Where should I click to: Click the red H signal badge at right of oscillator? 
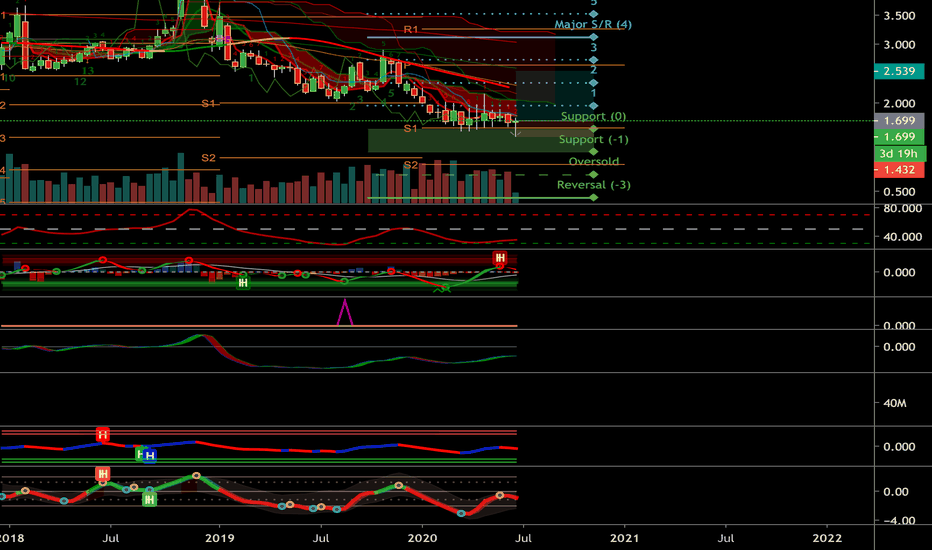tap(500, 257)
